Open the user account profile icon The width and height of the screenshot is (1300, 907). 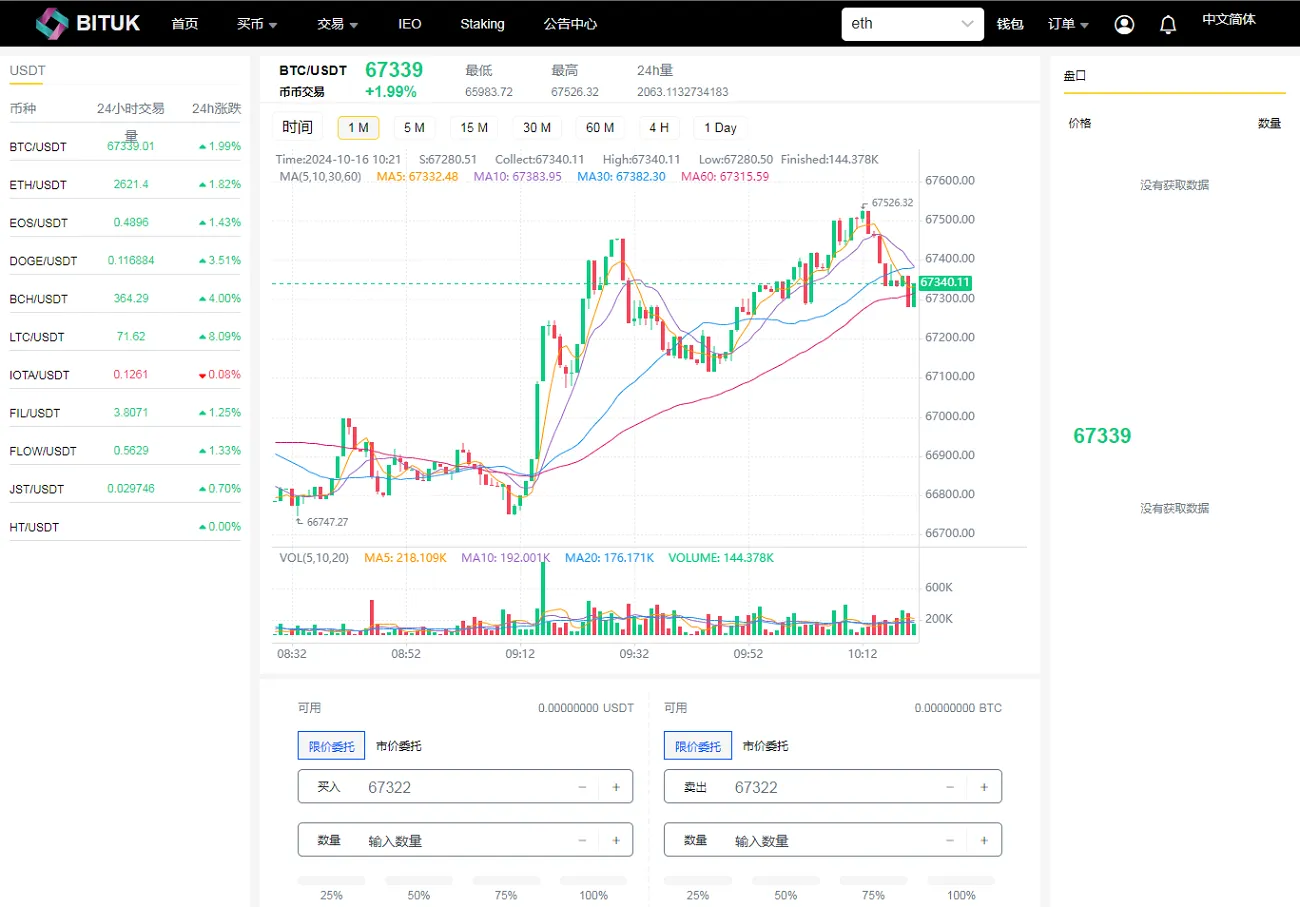[1124, 23]
